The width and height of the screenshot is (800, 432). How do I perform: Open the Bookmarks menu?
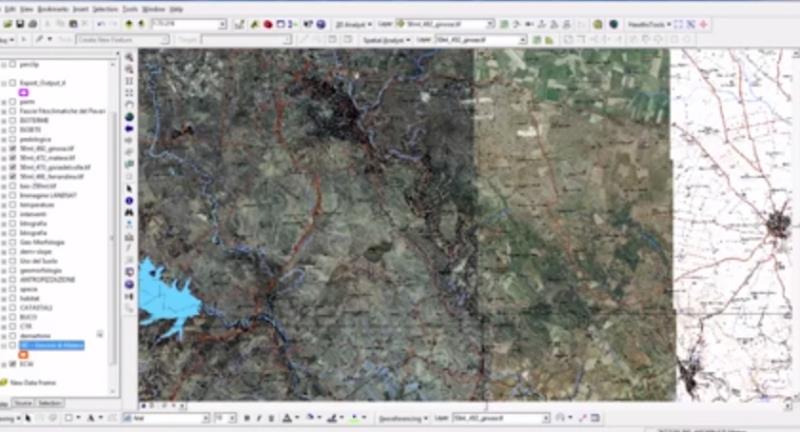click(52, 8)
